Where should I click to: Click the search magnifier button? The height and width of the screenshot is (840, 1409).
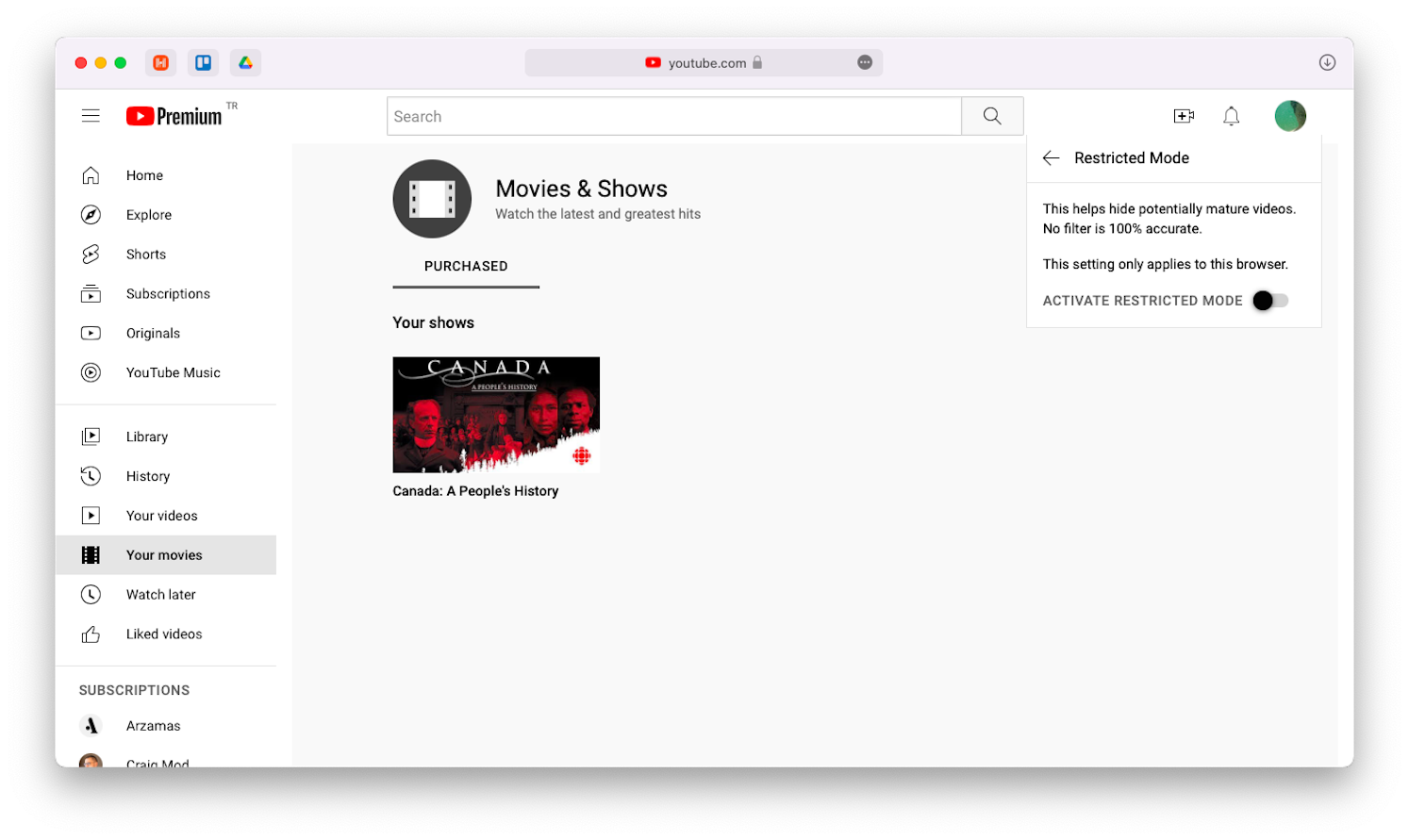[992, 116]
